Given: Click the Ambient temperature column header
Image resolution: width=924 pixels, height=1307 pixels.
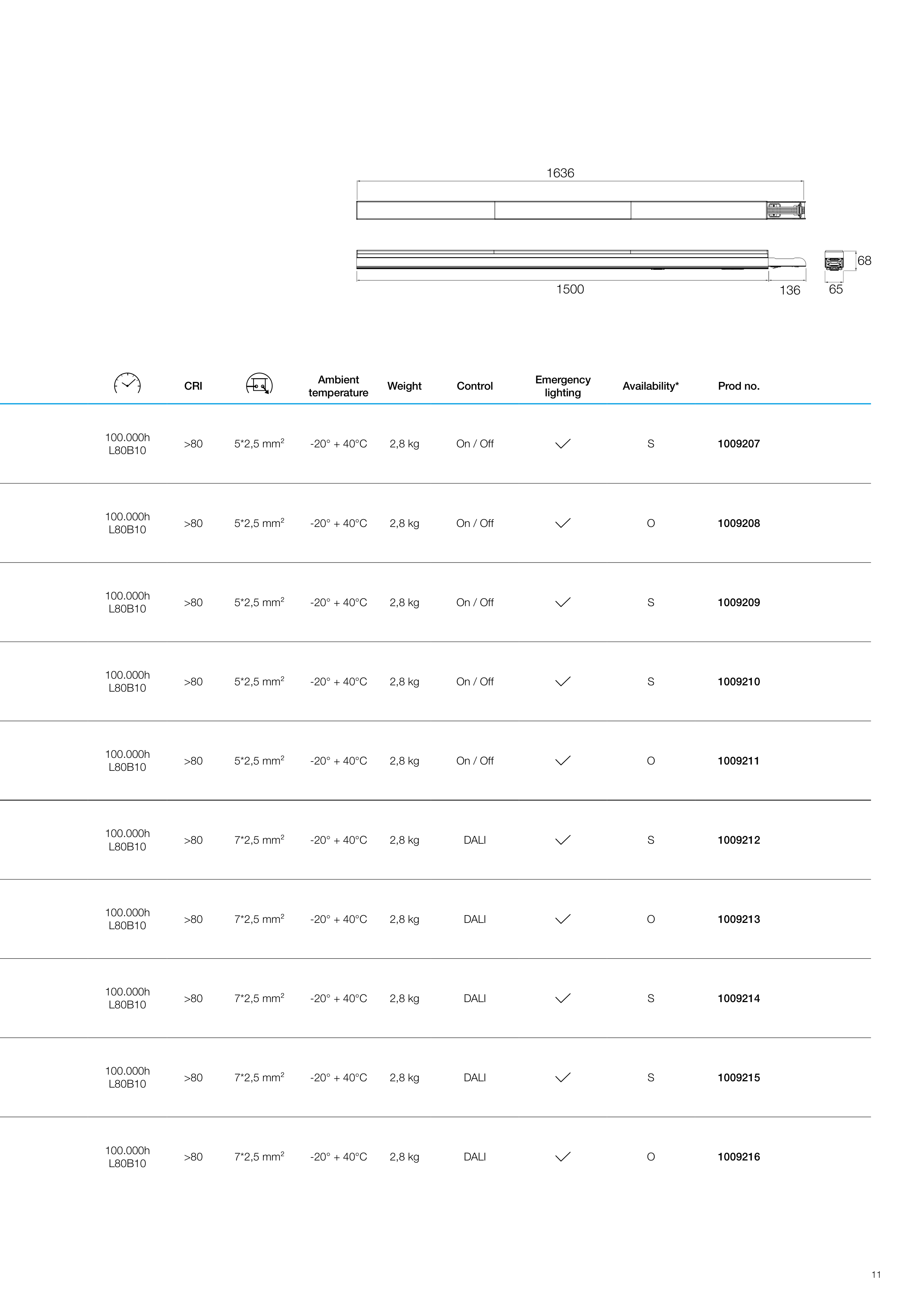Looking at the screenshot, I should click(x=338, y=386).
